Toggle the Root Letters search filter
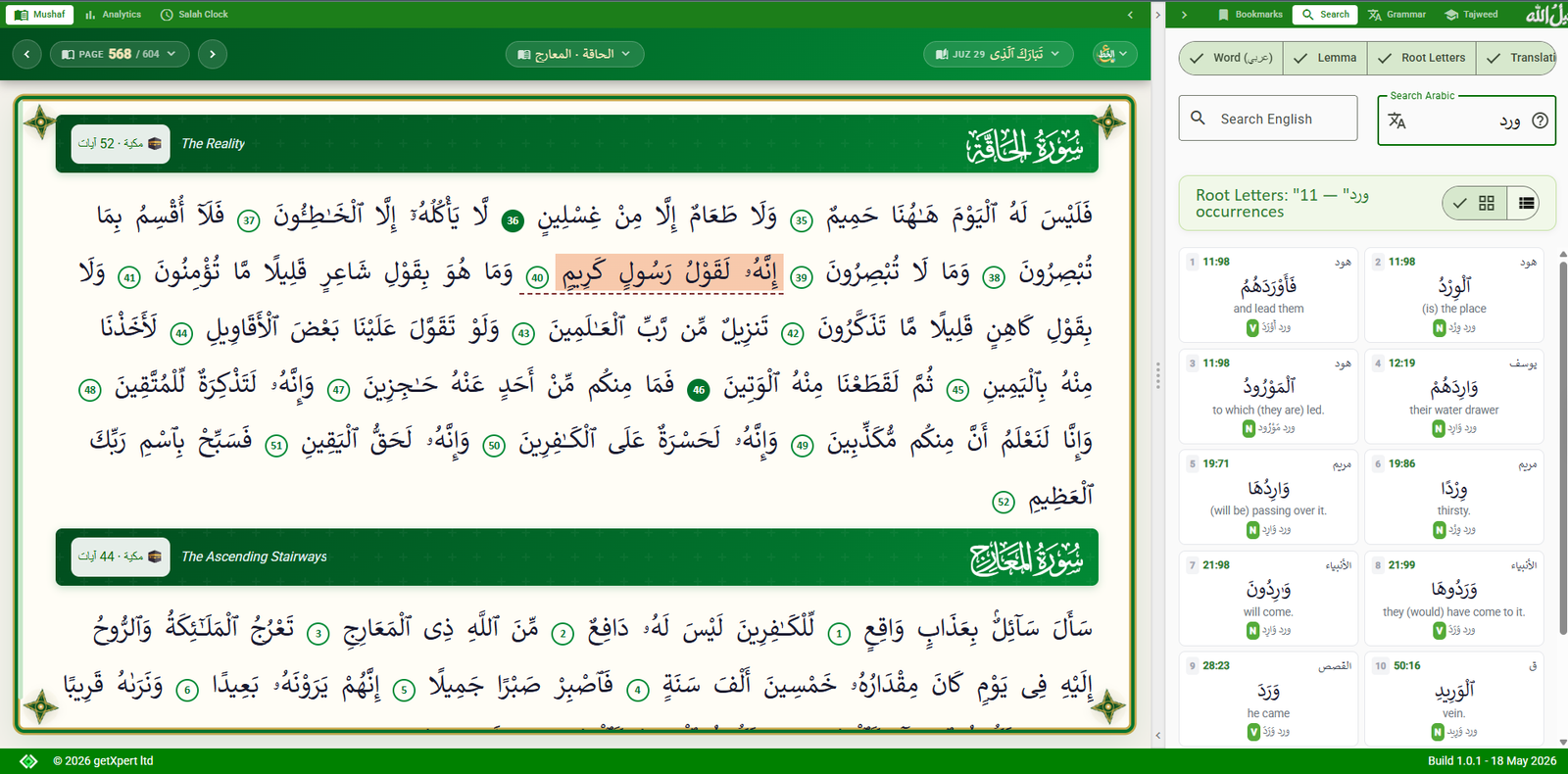The image size is (1568, 774). (1422, 58)
